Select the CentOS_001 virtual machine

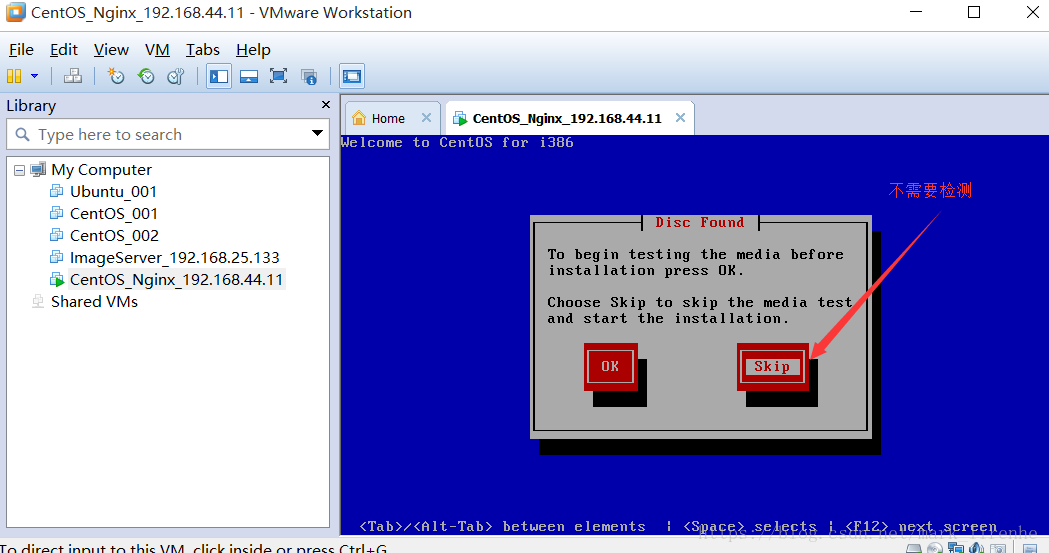tap(114, 214)
